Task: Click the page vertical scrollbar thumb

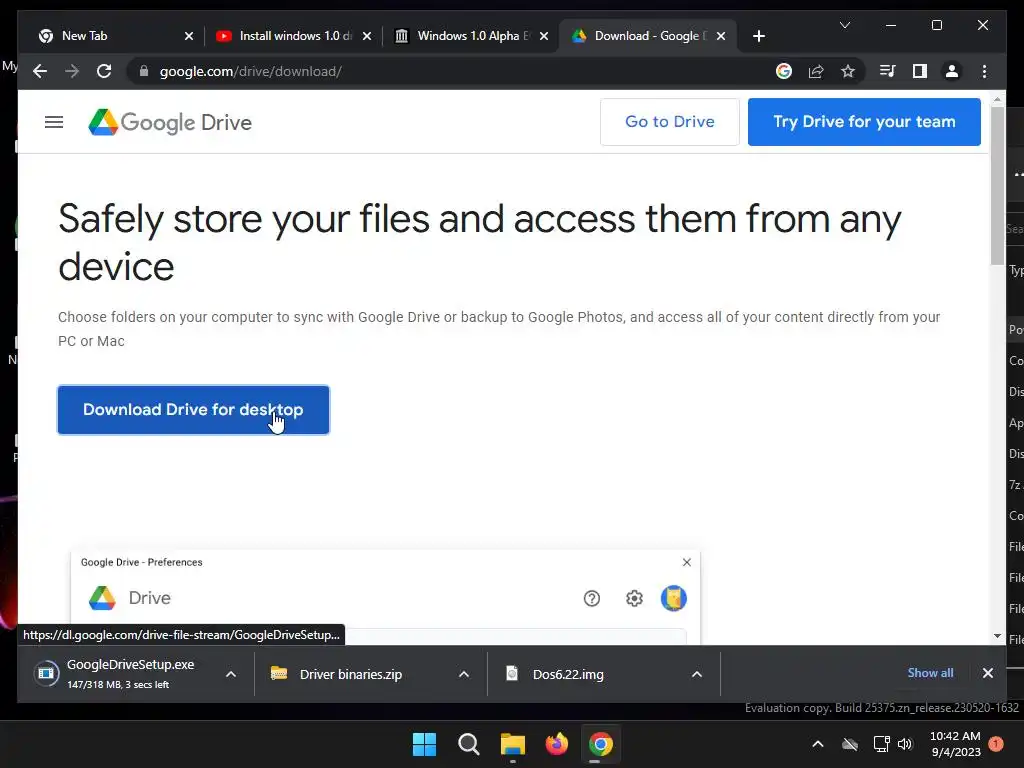Action: click(x=997, y=185)
